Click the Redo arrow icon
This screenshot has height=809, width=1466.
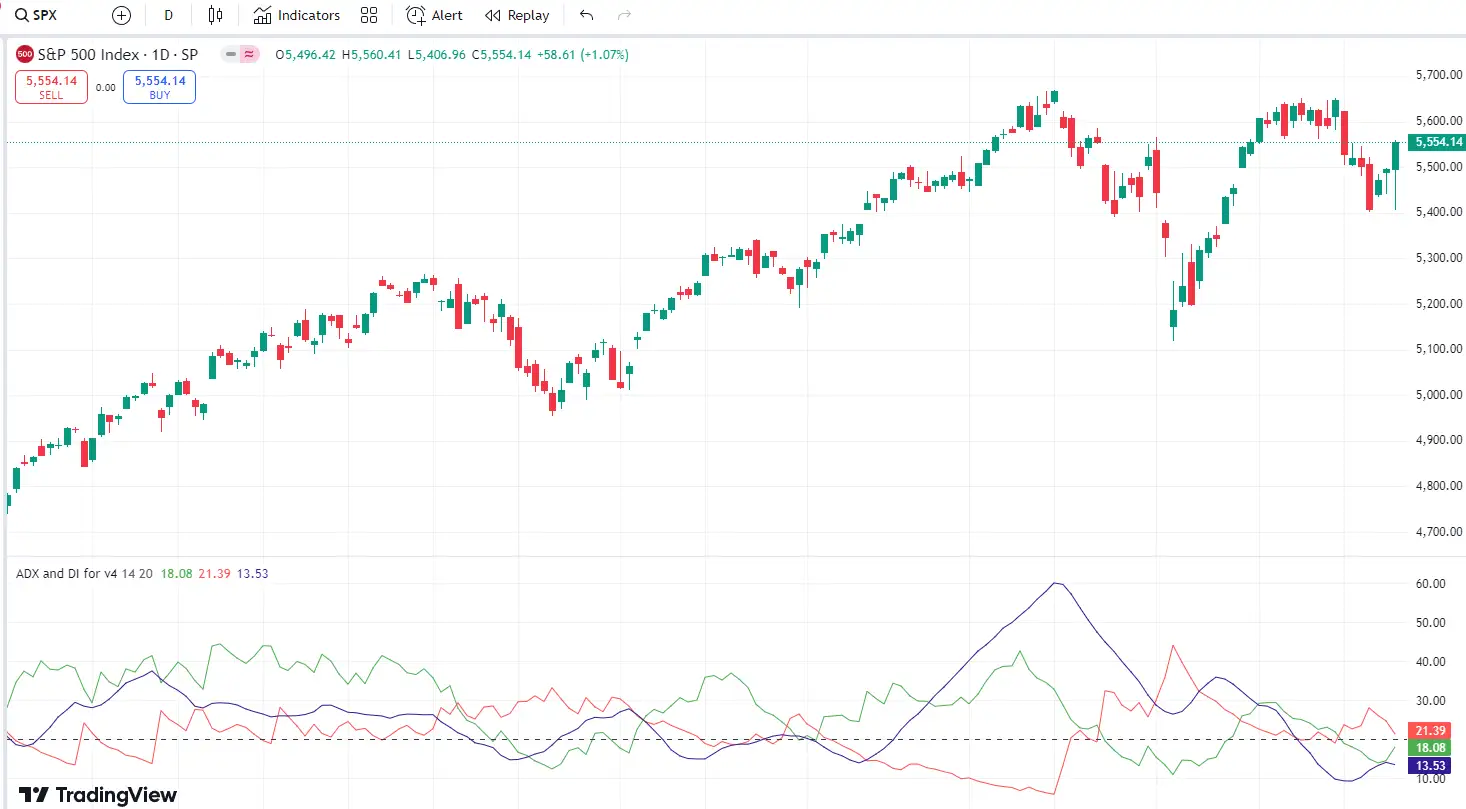[x=624, y=15]
